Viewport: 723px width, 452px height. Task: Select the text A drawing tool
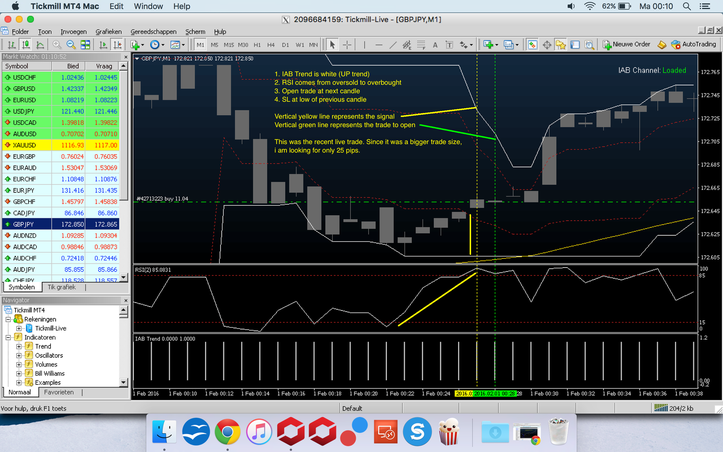pos(435,45)
